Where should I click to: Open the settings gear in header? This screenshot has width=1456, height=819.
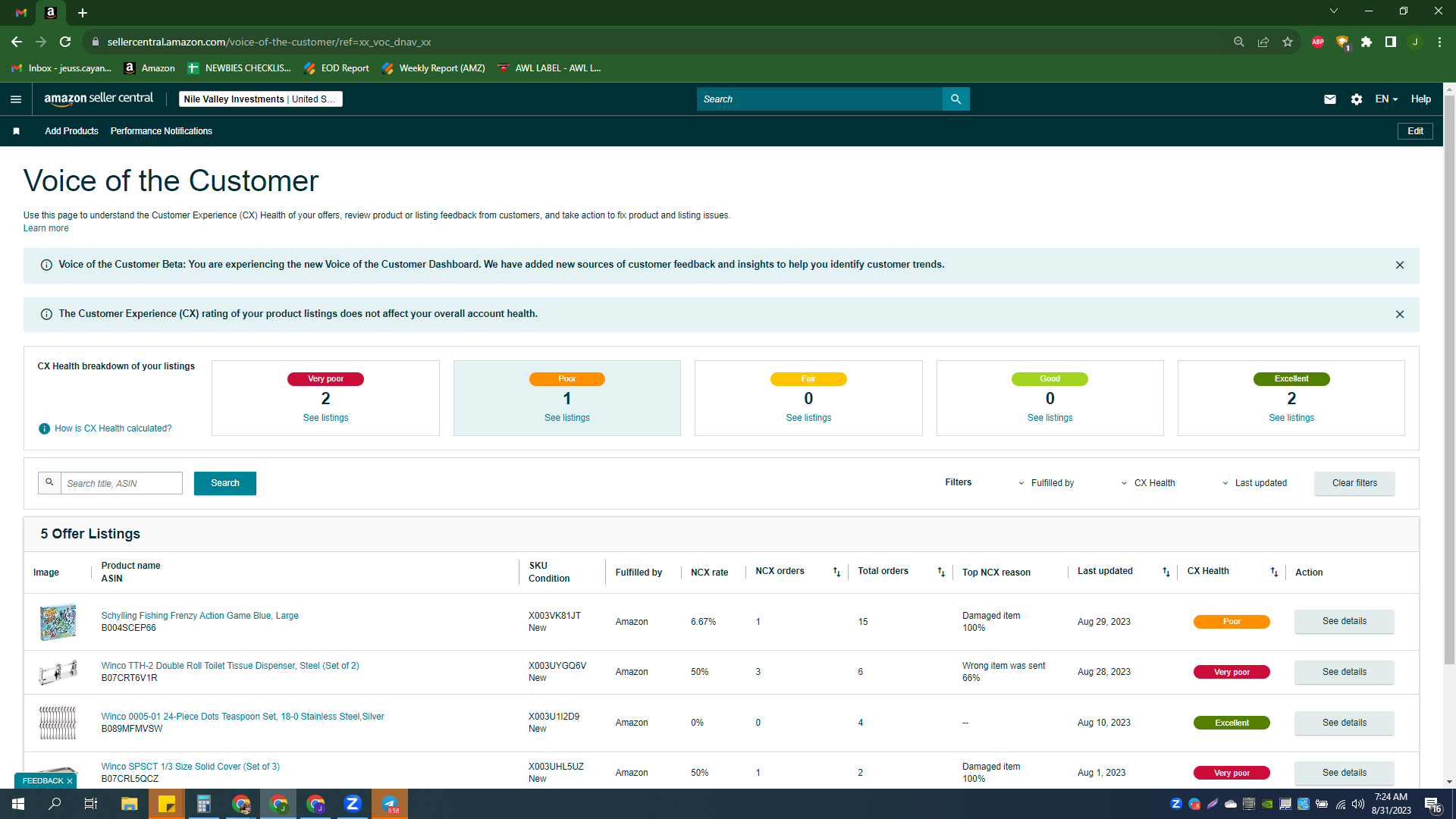tap(1357, 99)
